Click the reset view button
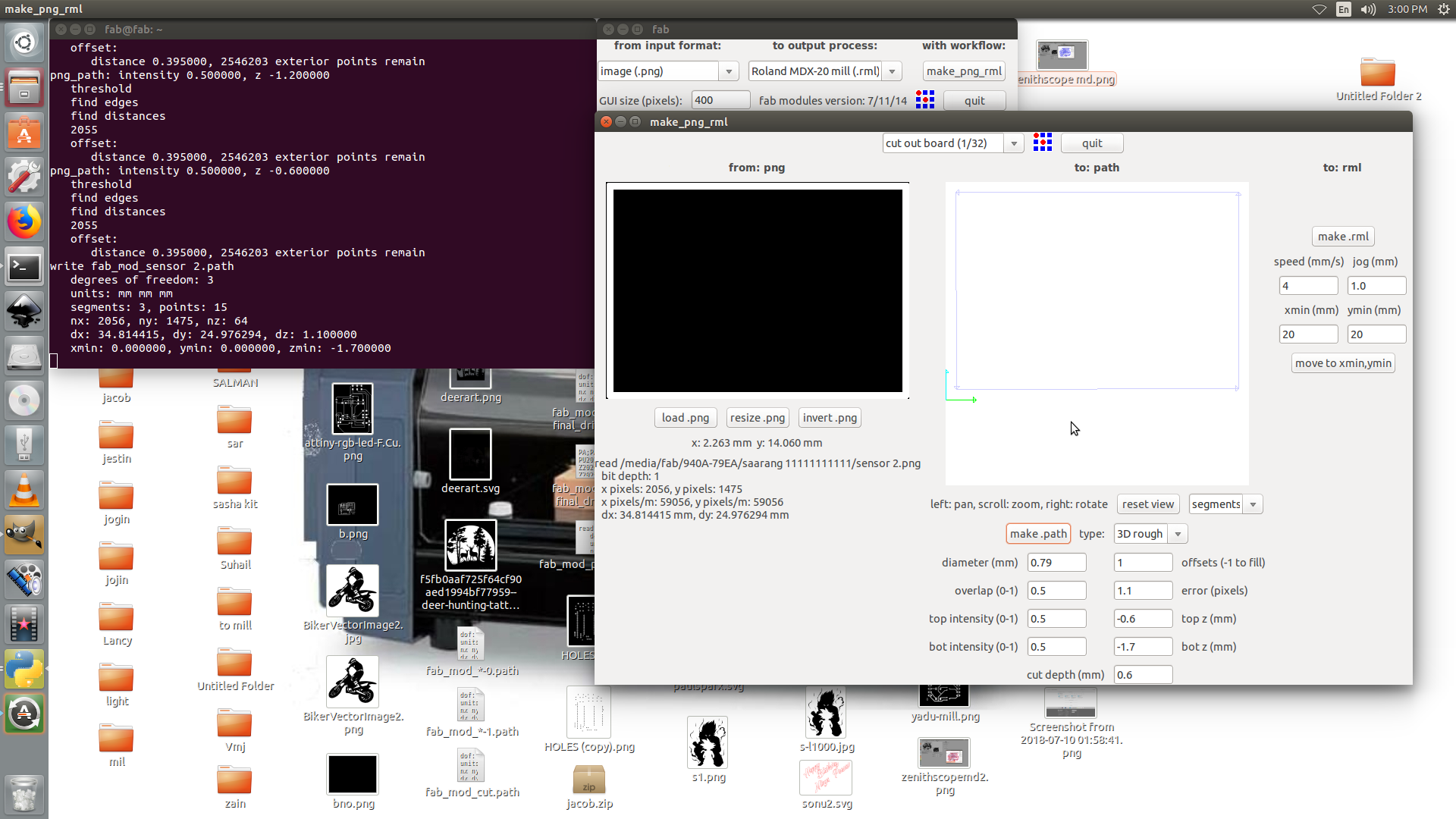 click(1148, 504)
